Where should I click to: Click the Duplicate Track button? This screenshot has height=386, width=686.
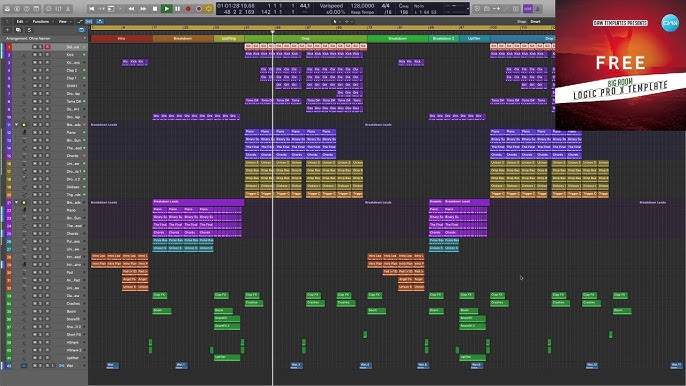[18, 30]
